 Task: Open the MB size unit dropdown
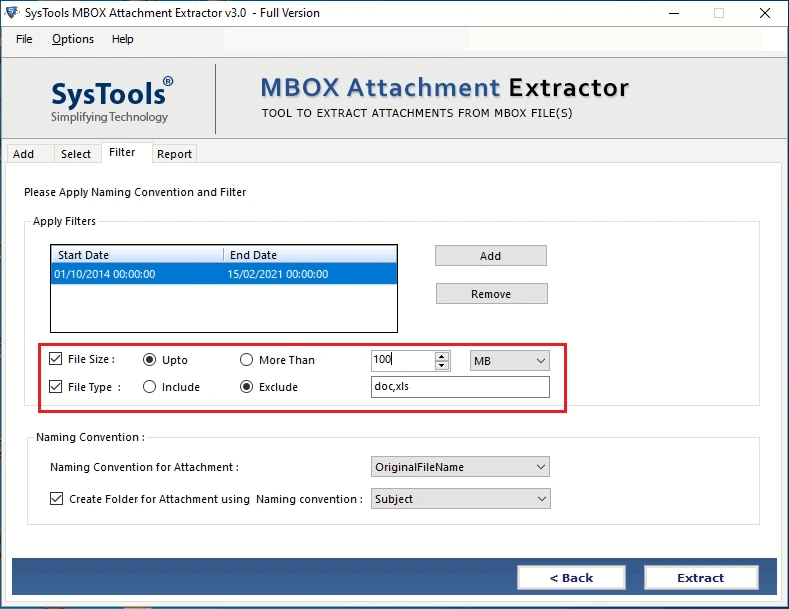coord(510,361)
